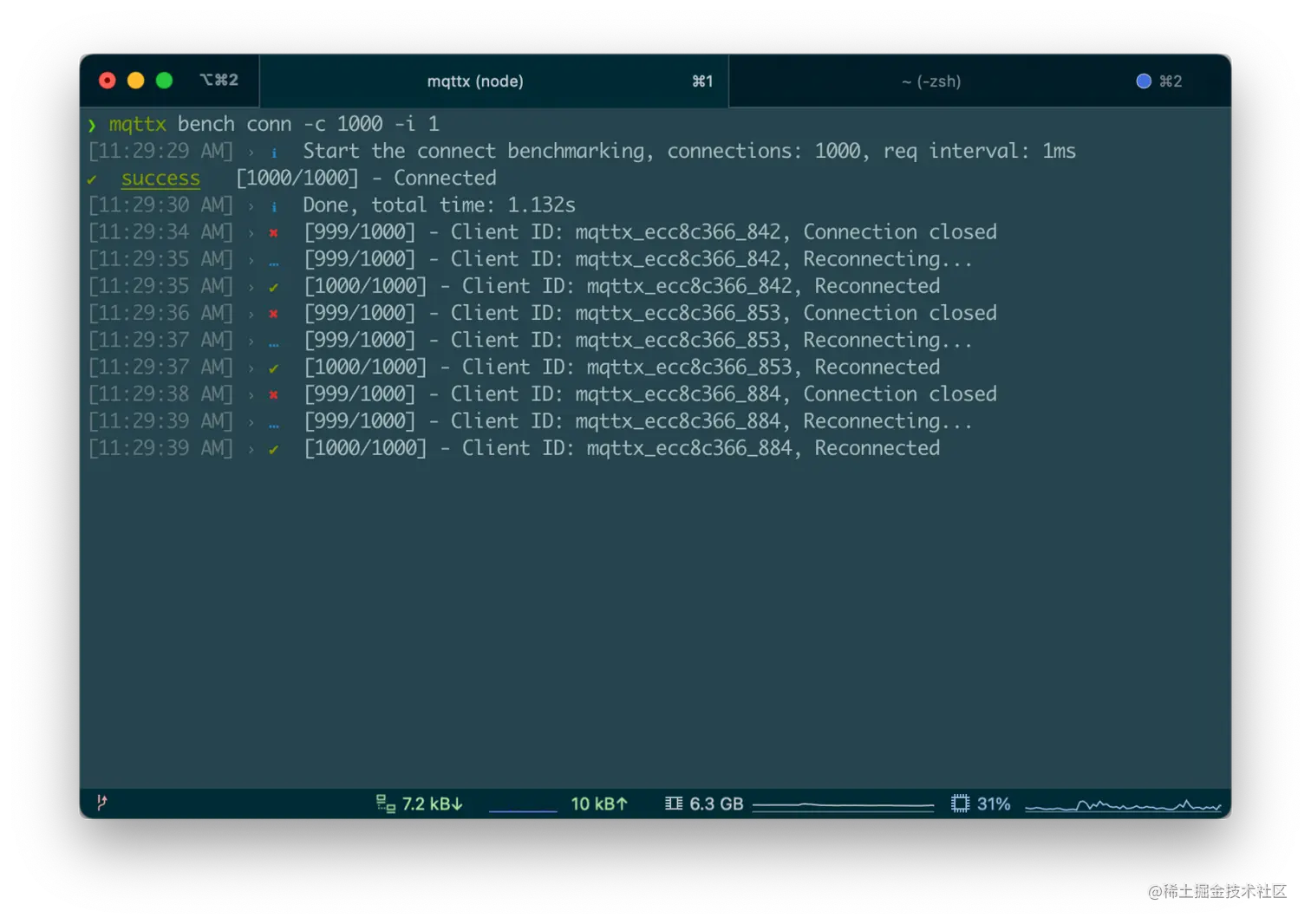This screenshot has width=1311, height=924.
Task: Click the [11:29:29 AM] timestamp
Action: pyautogui.click(x=160, y=151)
